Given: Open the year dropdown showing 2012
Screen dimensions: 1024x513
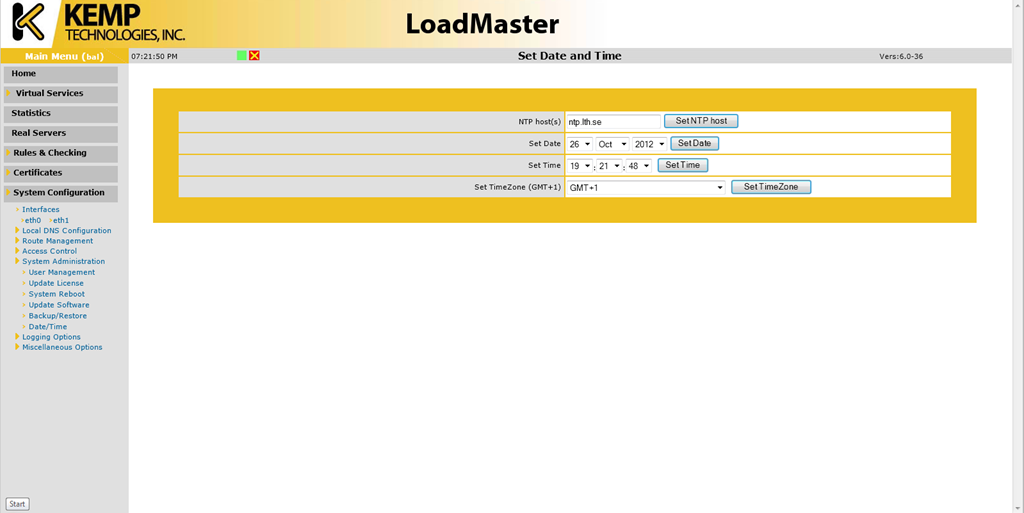Looking at the screenshot, I should (x=649, y=144).
